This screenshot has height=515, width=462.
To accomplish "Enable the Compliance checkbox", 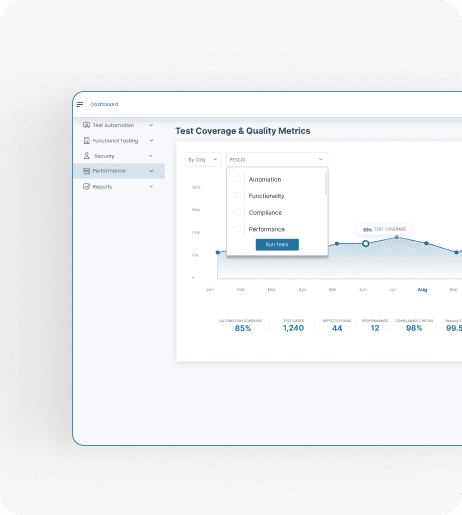I will pos(237,212).
